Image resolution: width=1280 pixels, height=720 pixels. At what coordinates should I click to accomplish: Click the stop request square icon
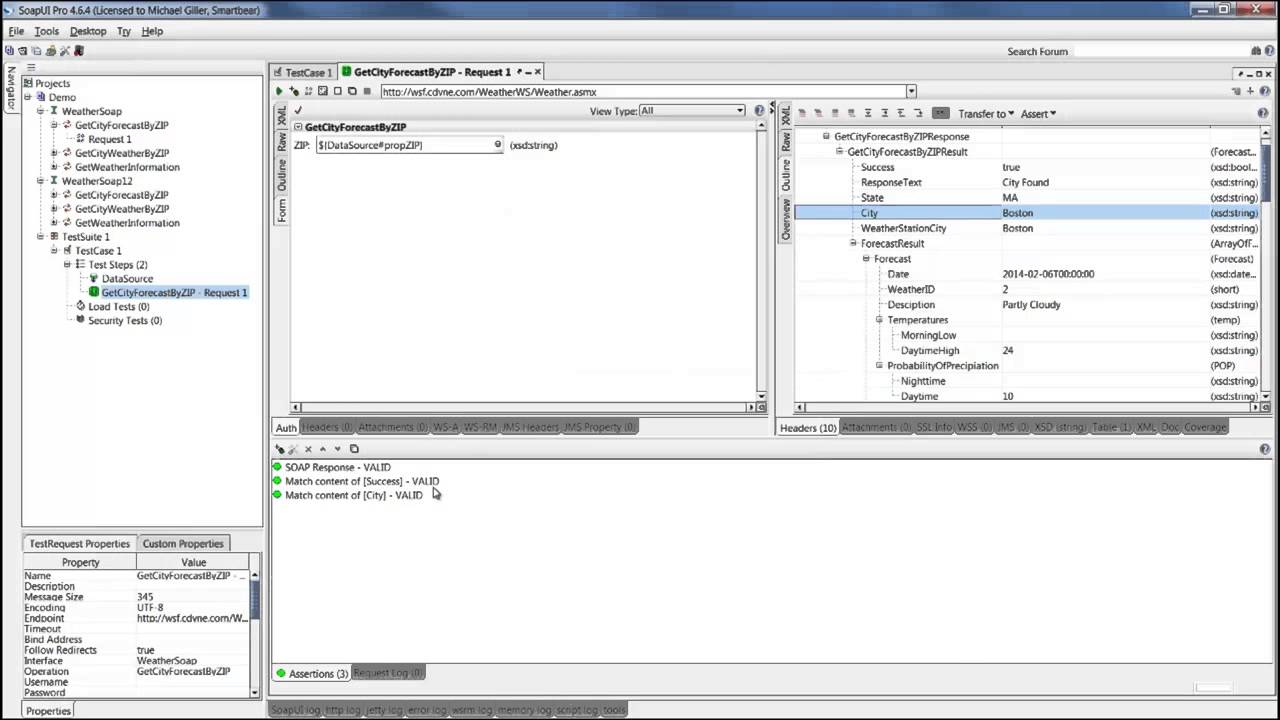point(367,91)
